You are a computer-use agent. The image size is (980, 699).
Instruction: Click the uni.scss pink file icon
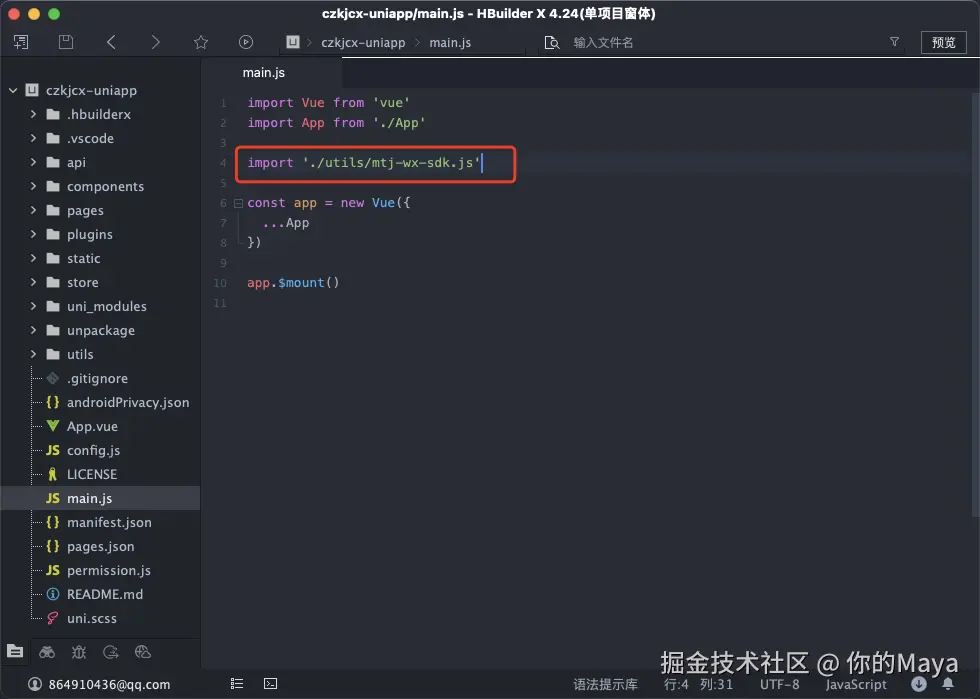click(53, 618)
